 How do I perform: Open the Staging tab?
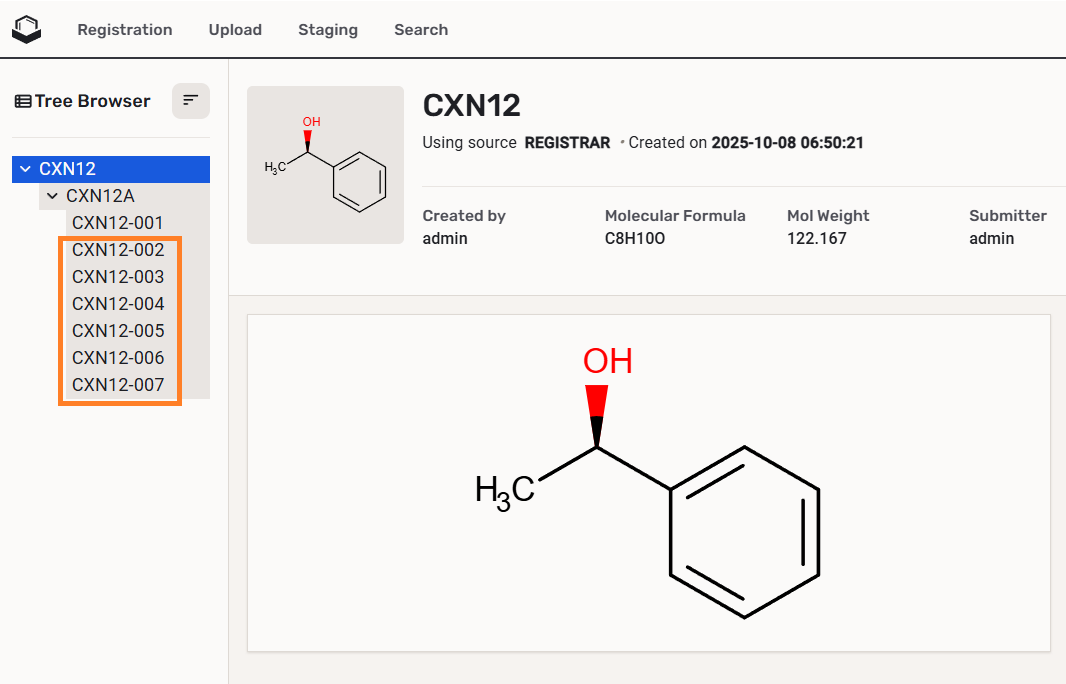(328, 30)
